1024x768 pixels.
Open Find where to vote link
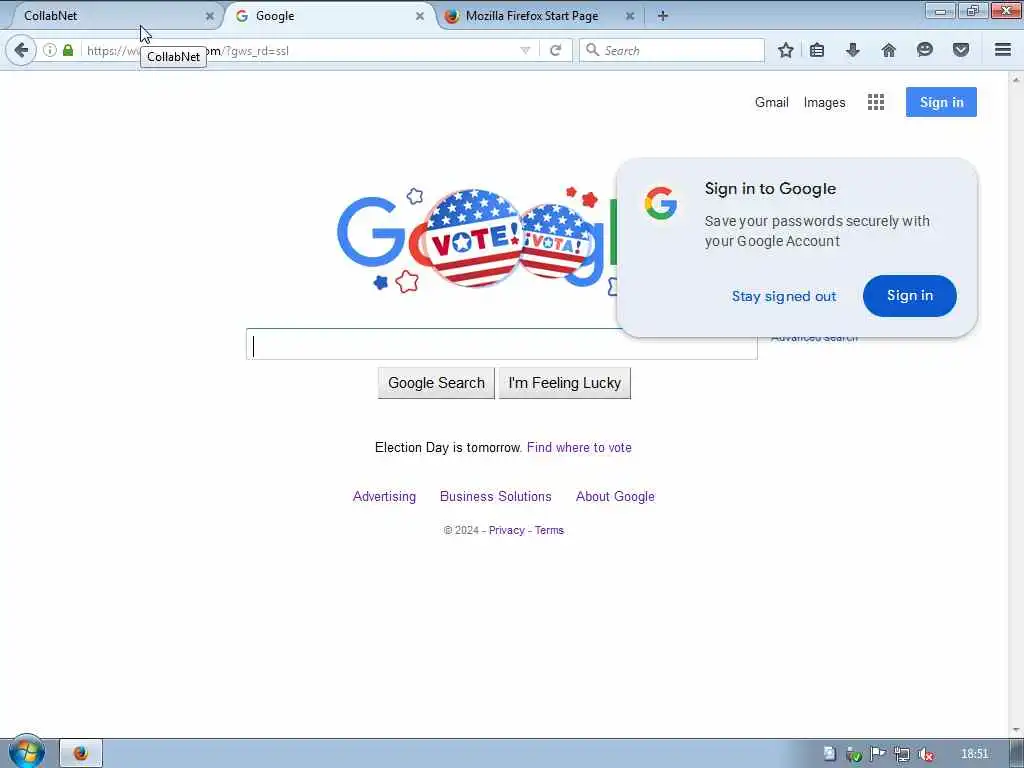(x=579, y=447)
